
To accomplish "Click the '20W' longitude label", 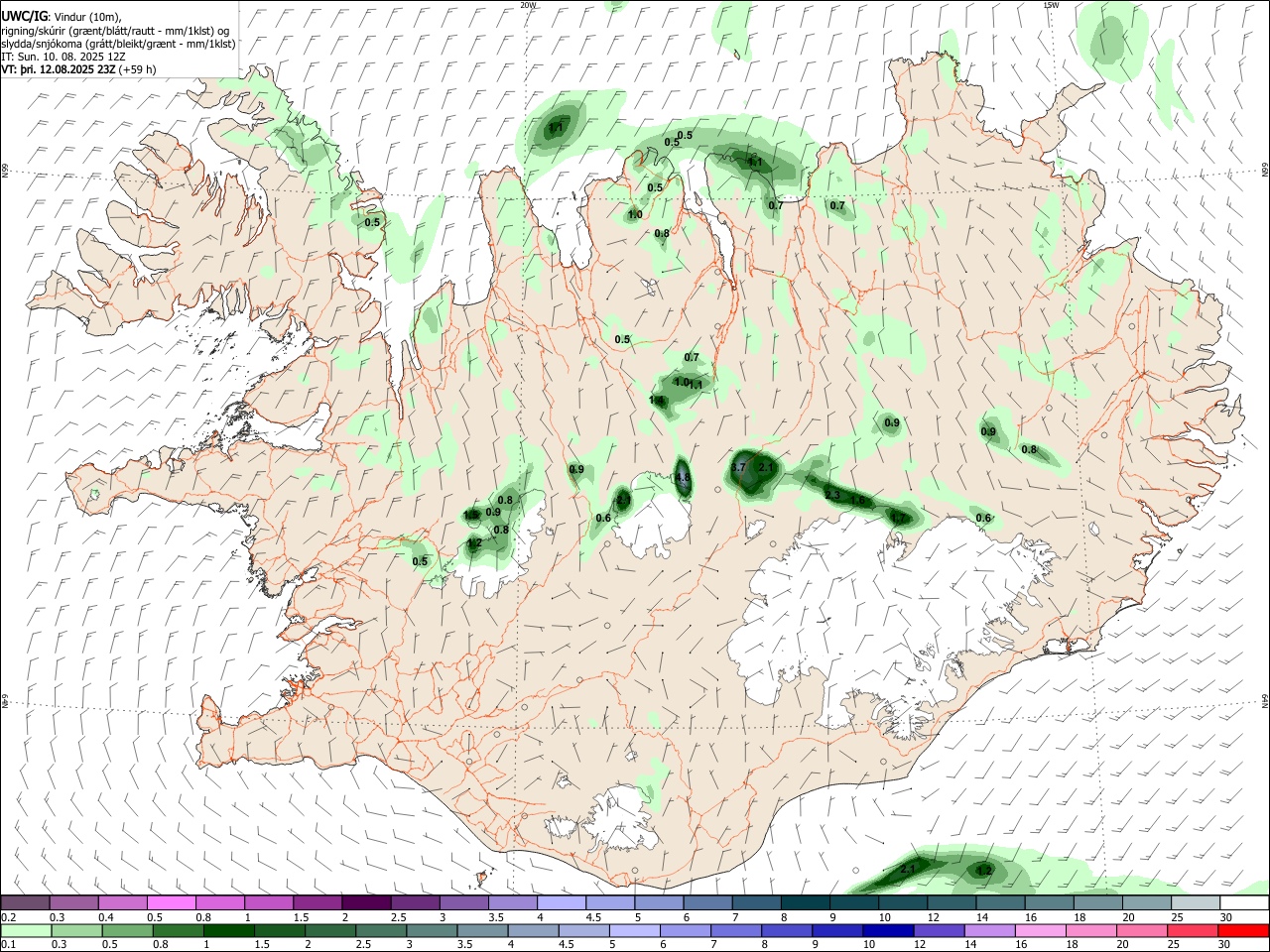I will (x=528, y=5).
